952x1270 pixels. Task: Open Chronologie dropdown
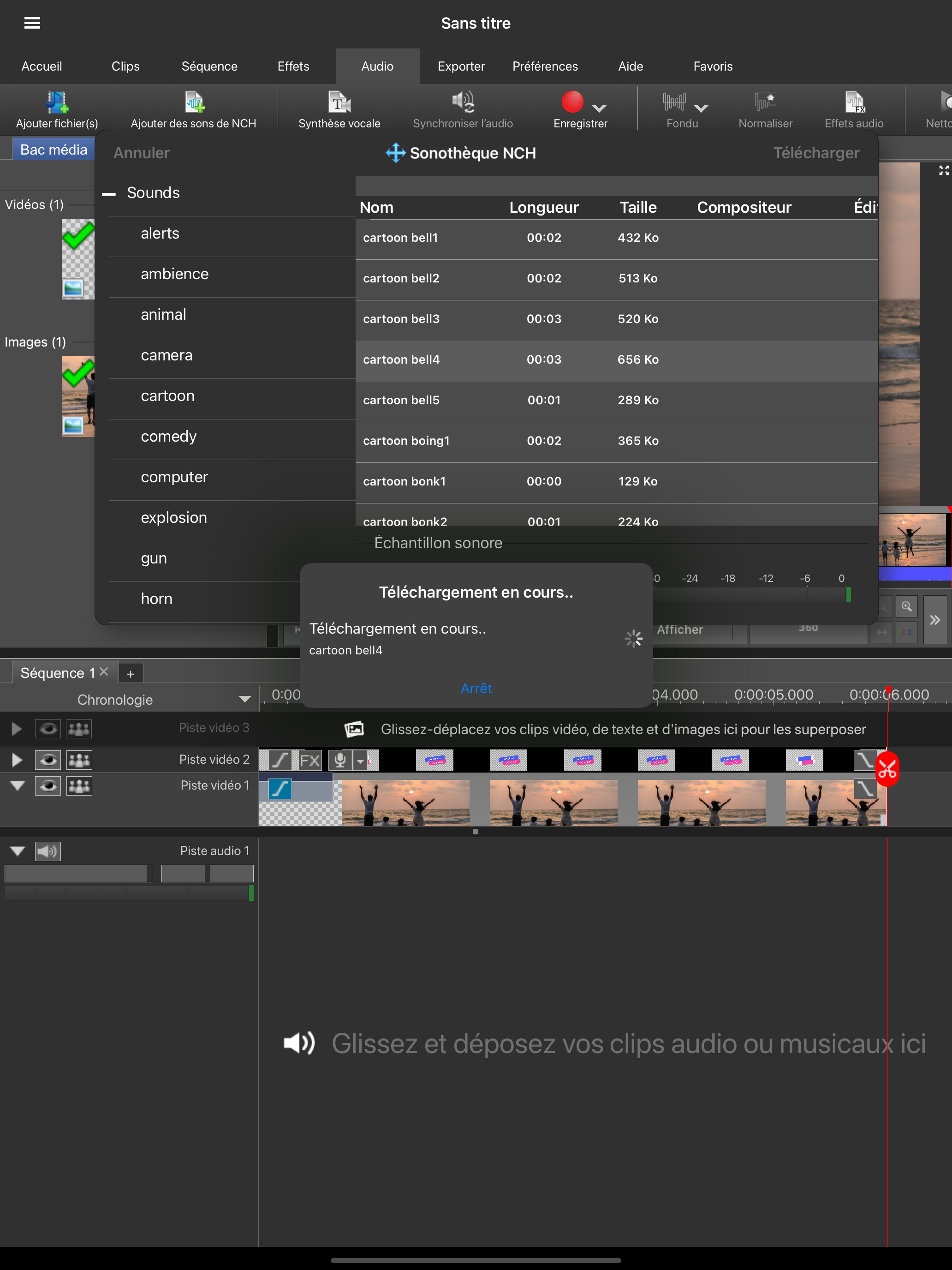click(244, 699)
